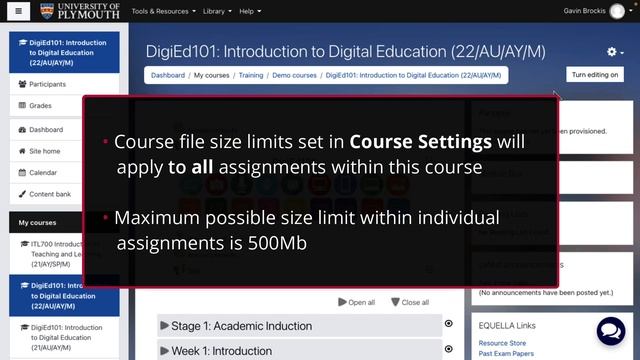
Task: Open Dashboard in the sidebar
Action: [x=46, y=129]
